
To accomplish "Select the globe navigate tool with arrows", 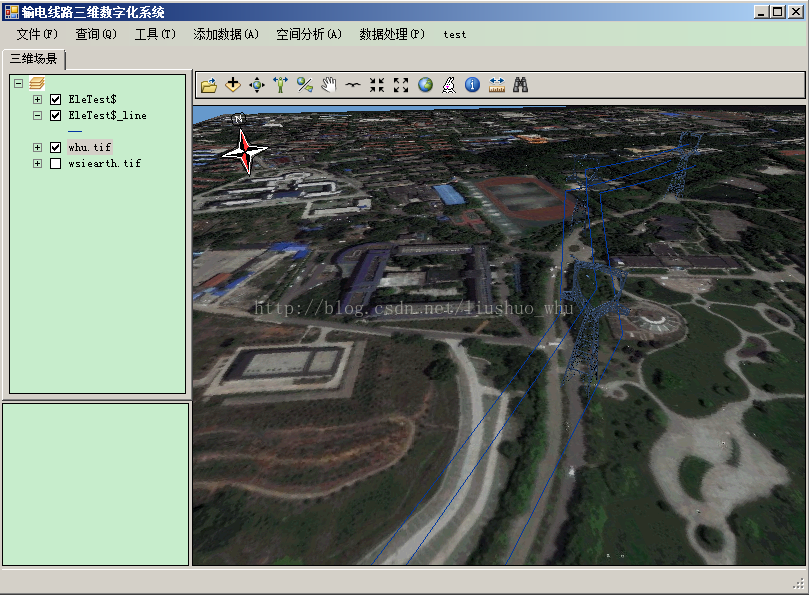I will tap(257, 85).
